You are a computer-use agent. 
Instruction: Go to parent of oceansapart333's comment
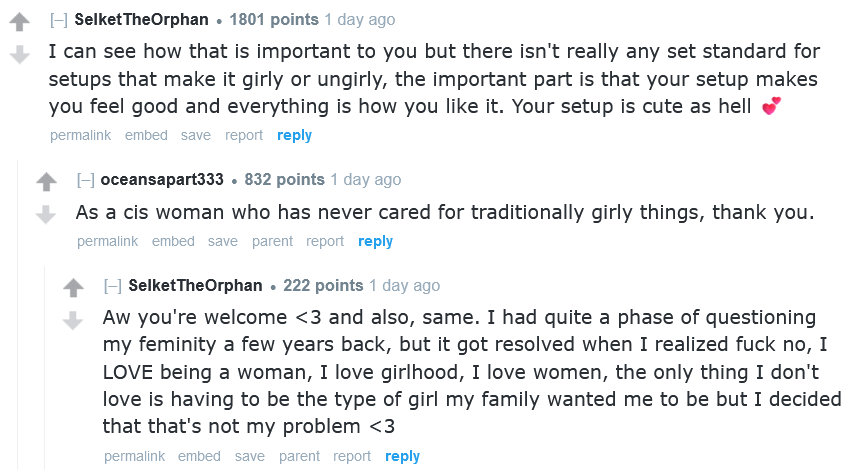pos(272,241)
